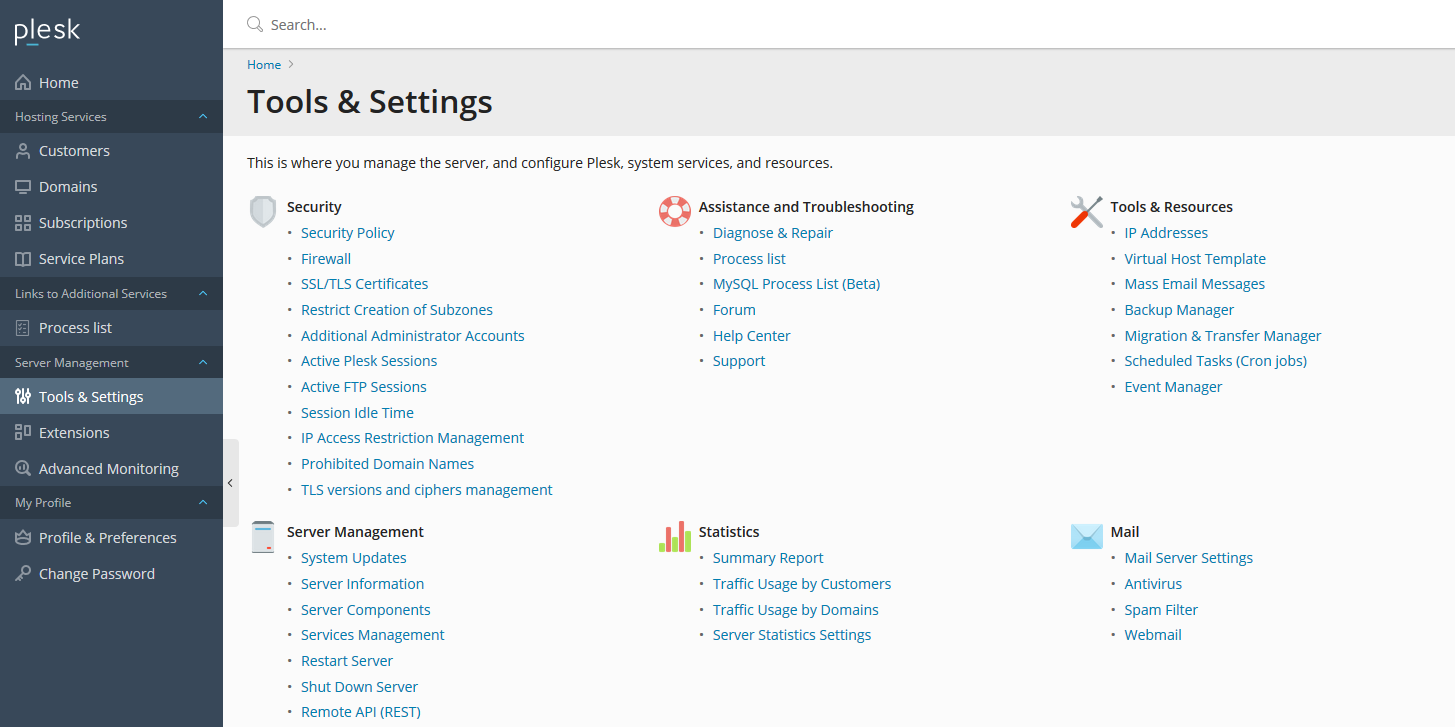The width and height of the screenshot is (1455, 727).
Task: Click the Subscriptions grid icon
Action: click(23, 223)
